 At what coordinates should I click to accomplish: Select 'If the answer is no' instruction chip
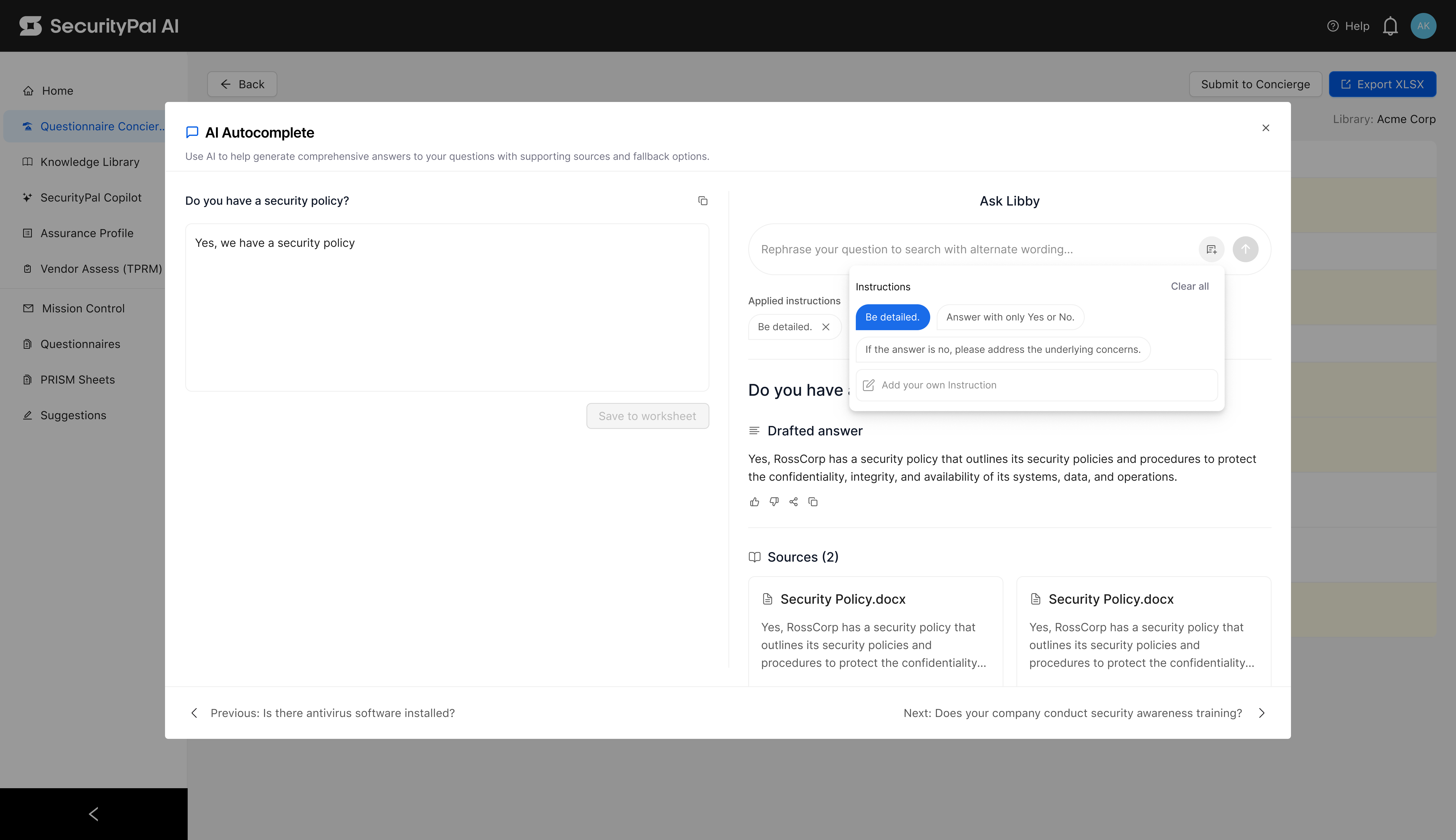[1002, 350]
